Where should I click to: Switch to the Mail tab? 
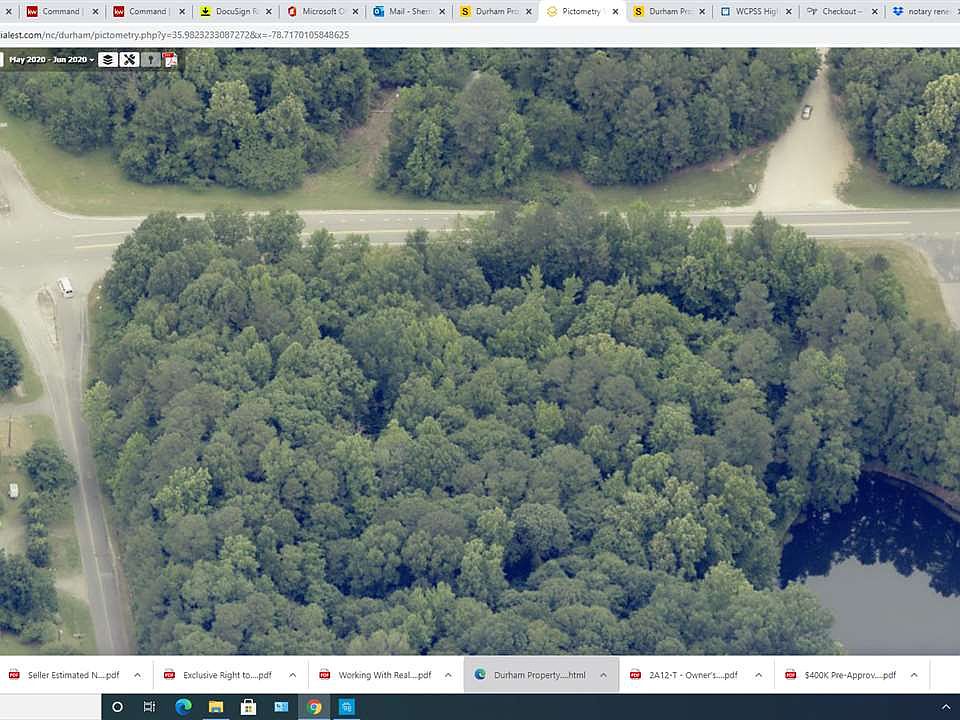click(409, 12)
